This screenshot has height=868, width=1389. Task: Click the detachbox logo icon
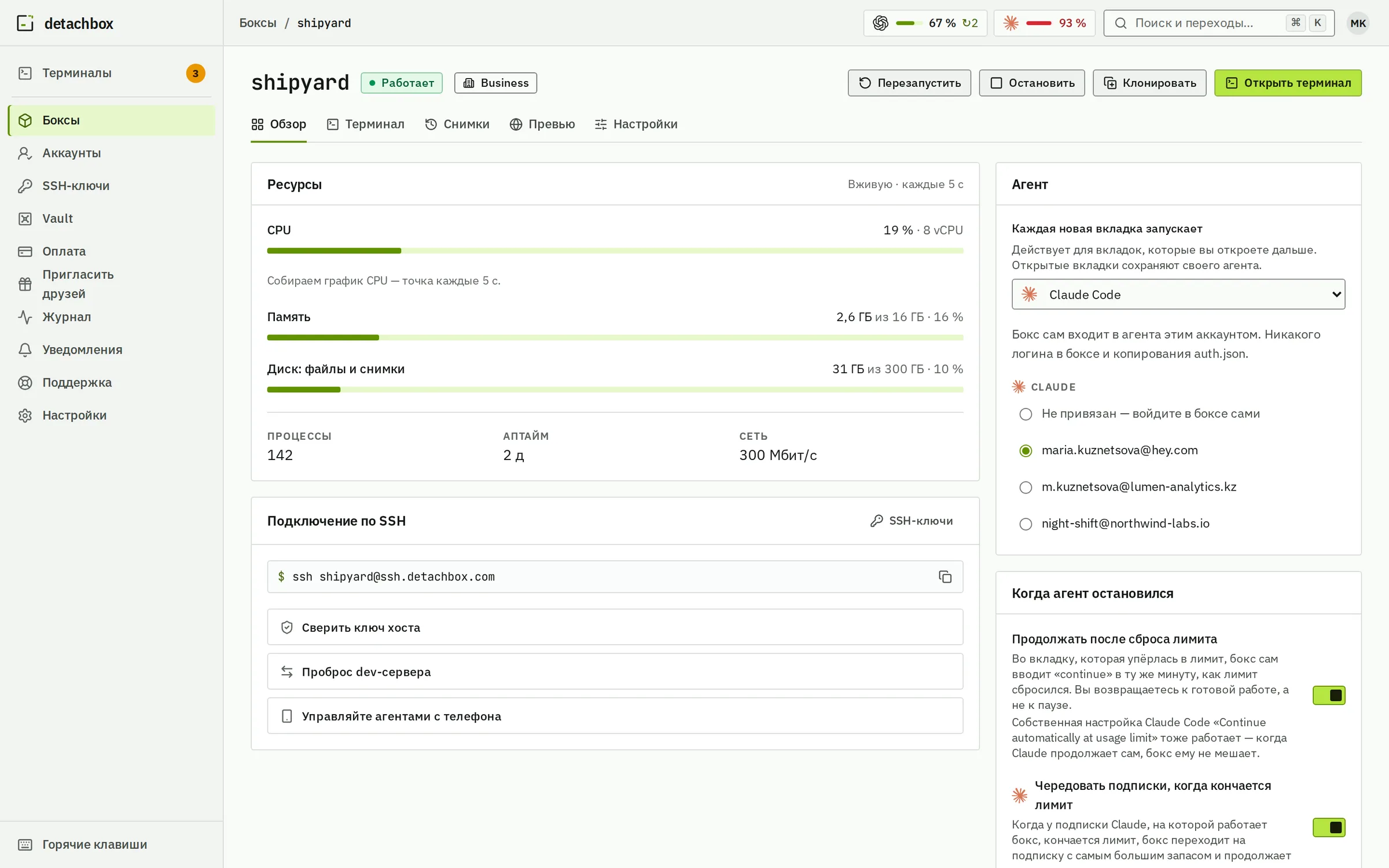click(x=25, y=23)
